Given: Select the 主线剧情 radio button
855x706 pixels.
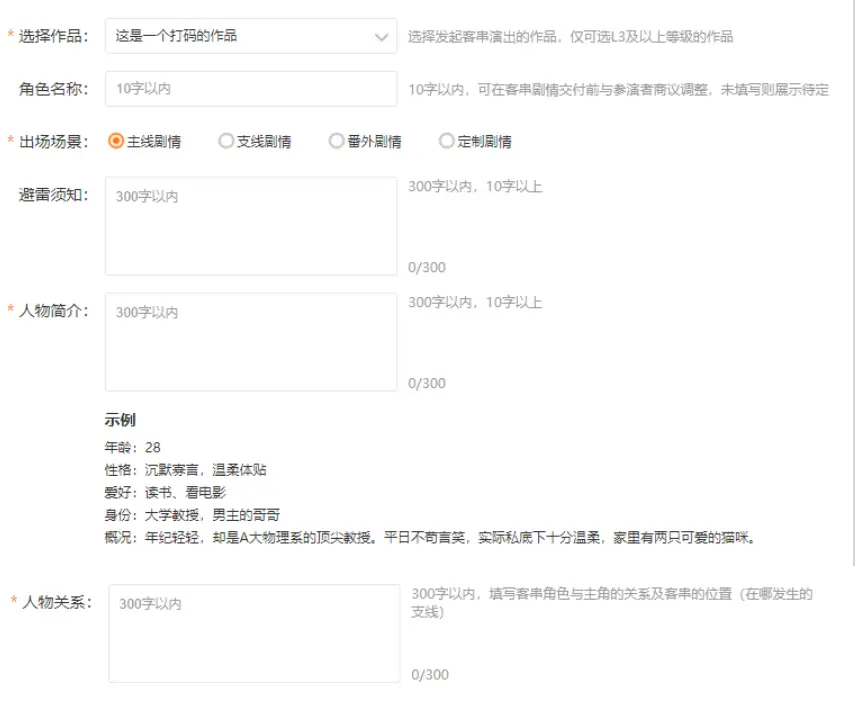Looking at the screenshot, I should 116,141.
